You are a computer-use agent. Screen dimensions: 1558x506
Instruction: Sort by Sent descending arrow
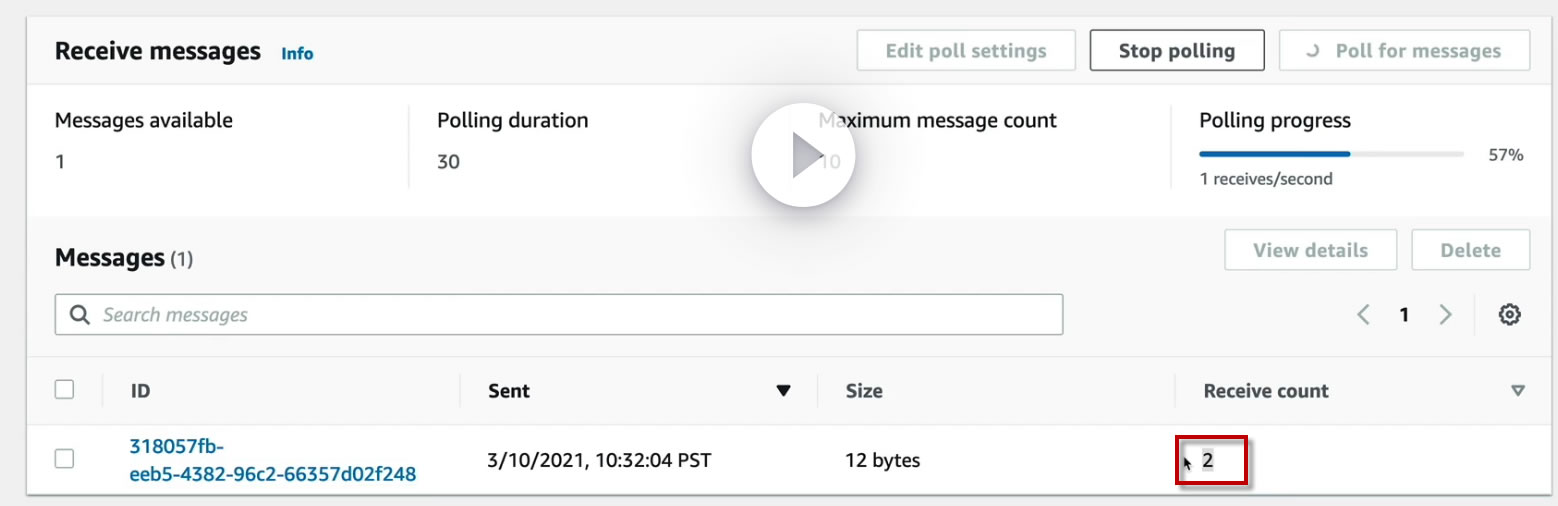click(784, 391)
